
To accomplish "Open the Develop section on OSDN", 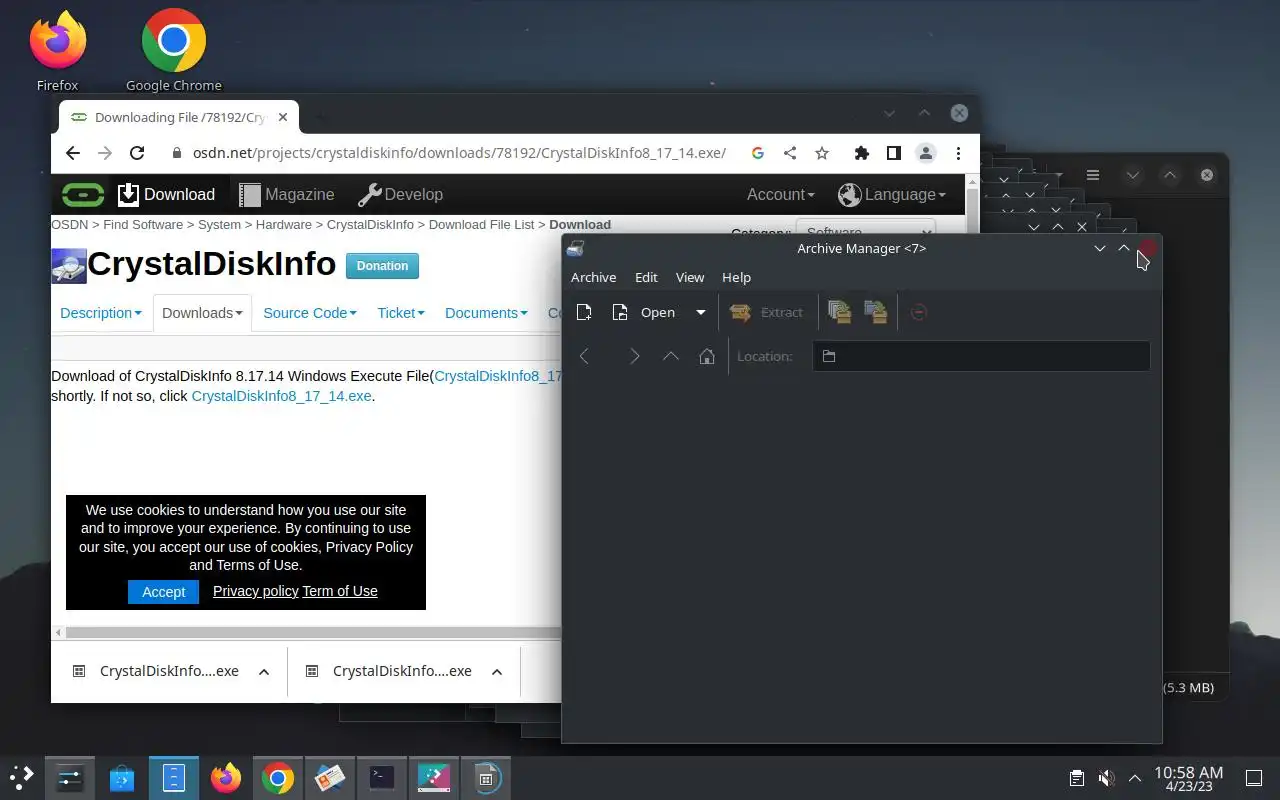I will click(x=400, y=194).
